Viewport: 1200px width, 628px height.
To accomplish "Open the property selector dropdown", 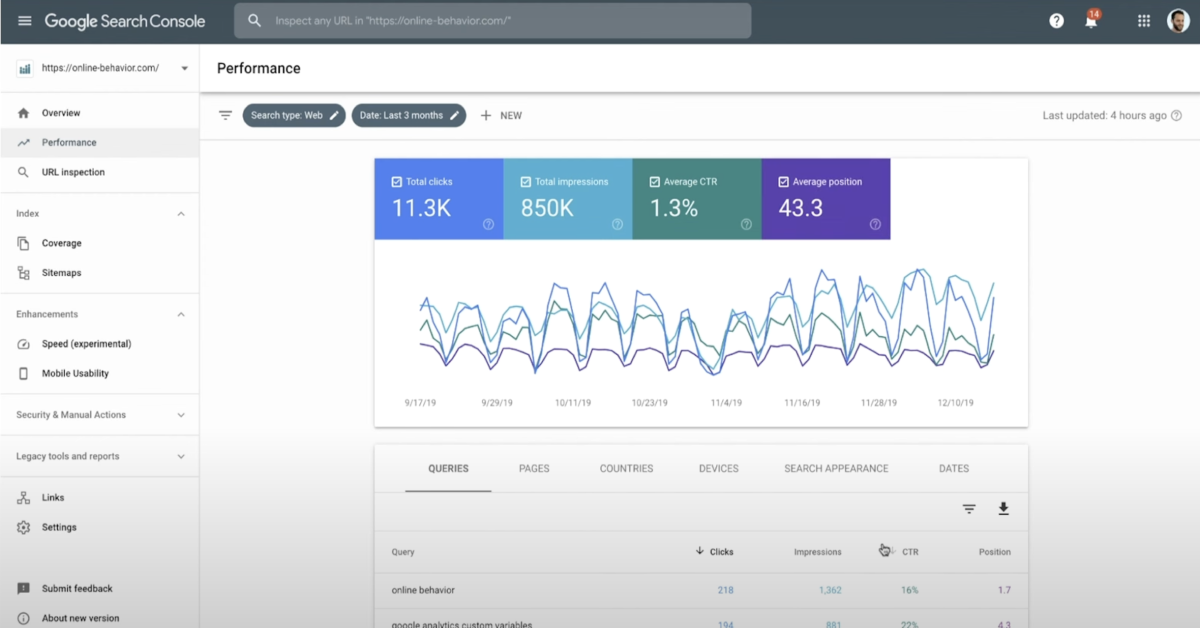I will pyautogui.click(x=183, y=68).
